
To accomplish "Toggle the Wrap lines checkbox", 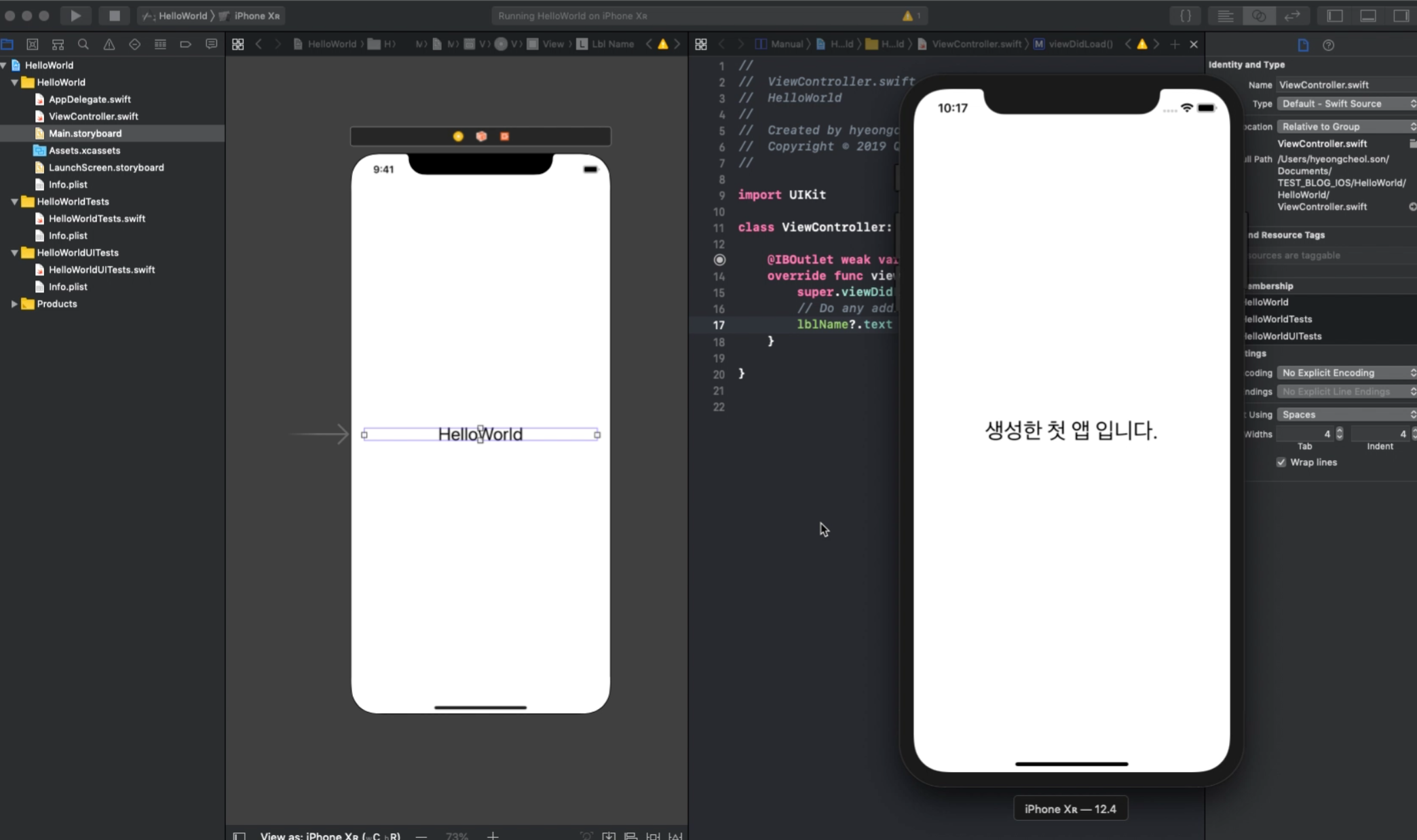I will (x=1281, y=462).
